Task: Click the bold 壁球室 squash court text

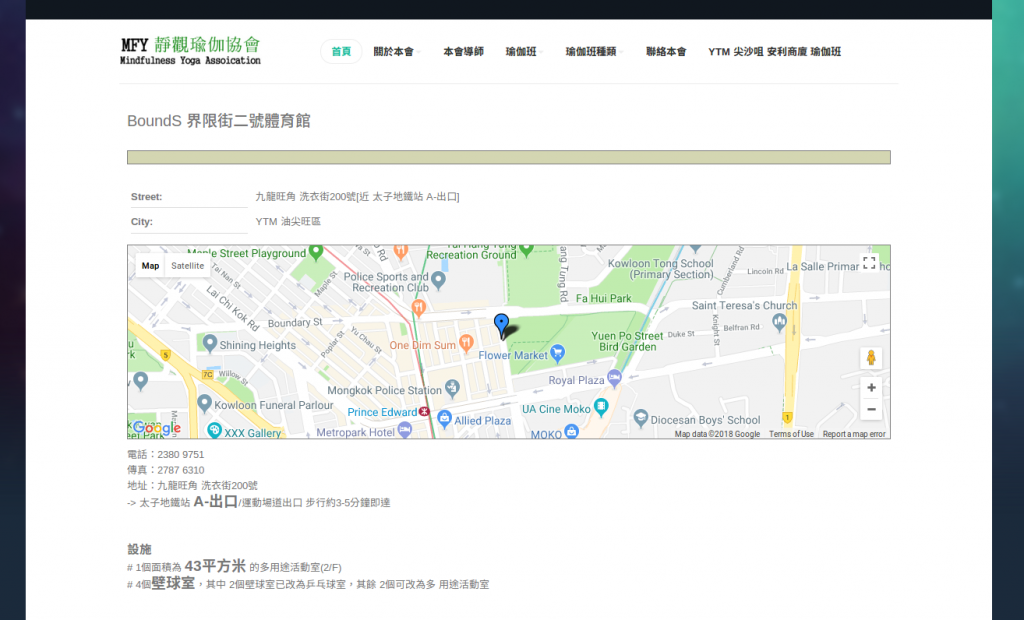Action: coord(173,583)
